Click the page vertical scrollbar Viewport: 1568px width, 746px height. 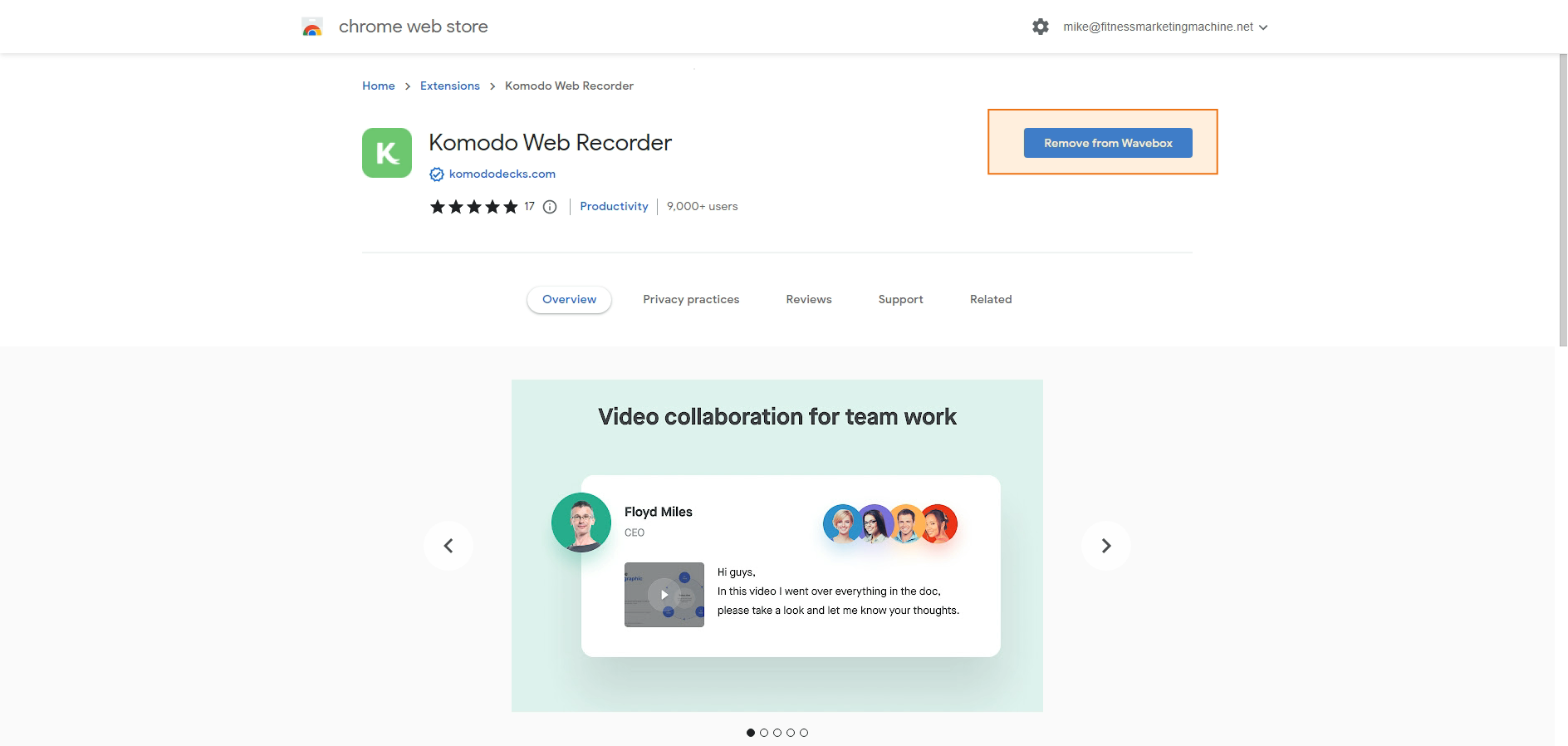pos(1562,199)
